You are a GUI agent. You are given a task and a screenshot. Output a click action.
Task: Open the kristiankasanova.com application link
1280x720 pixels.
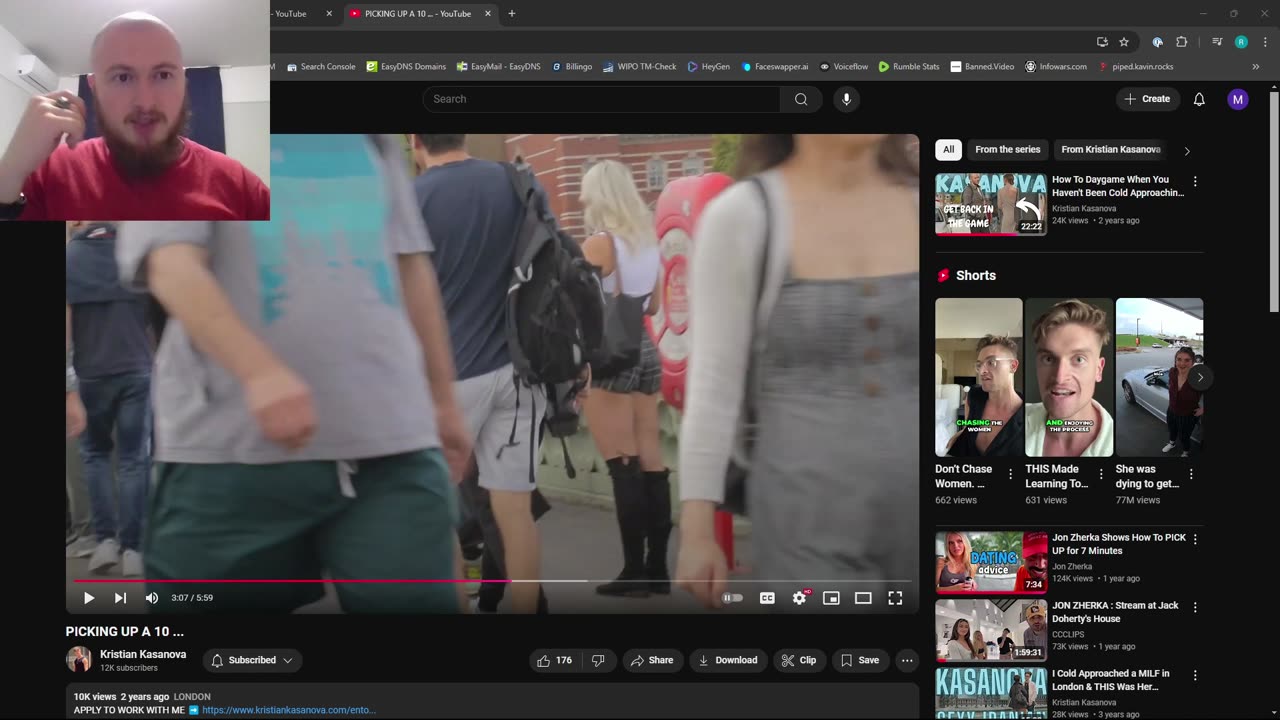289,710
